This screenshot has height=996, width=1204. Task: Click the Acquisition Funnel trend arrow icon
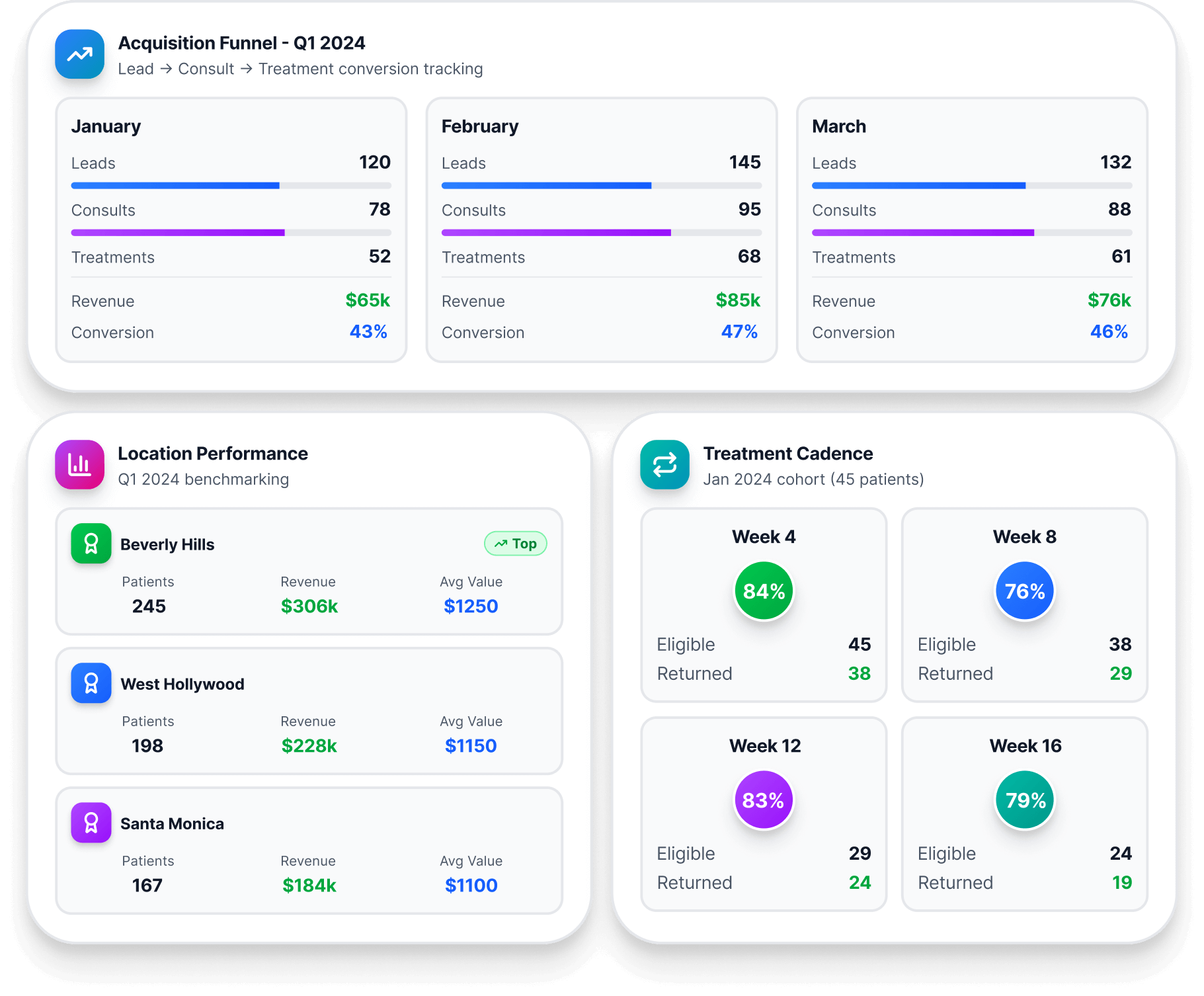pos(79,54)
